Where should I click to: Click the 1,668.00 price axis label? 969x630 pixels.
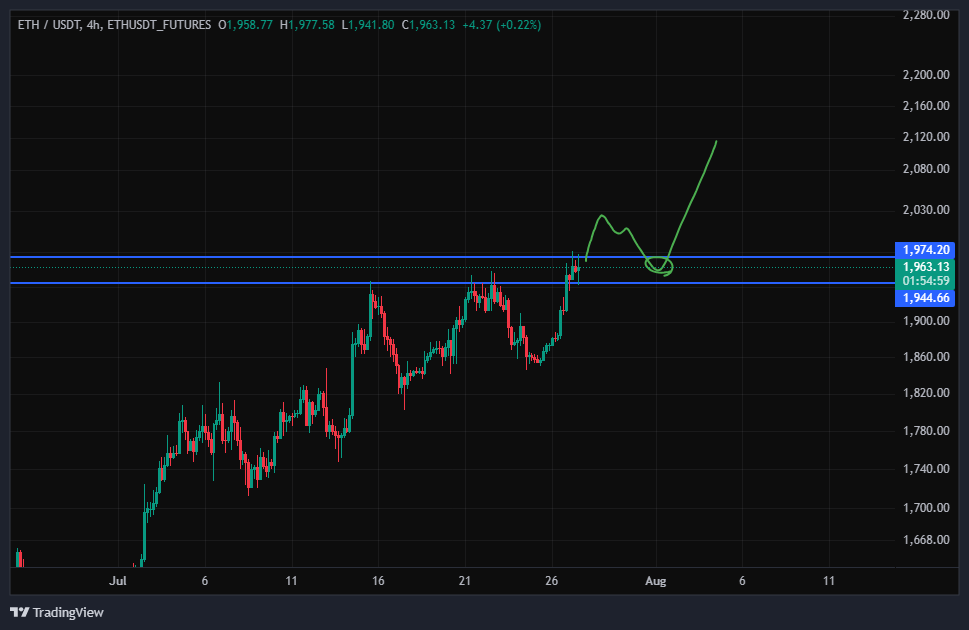tap(926, 540)
